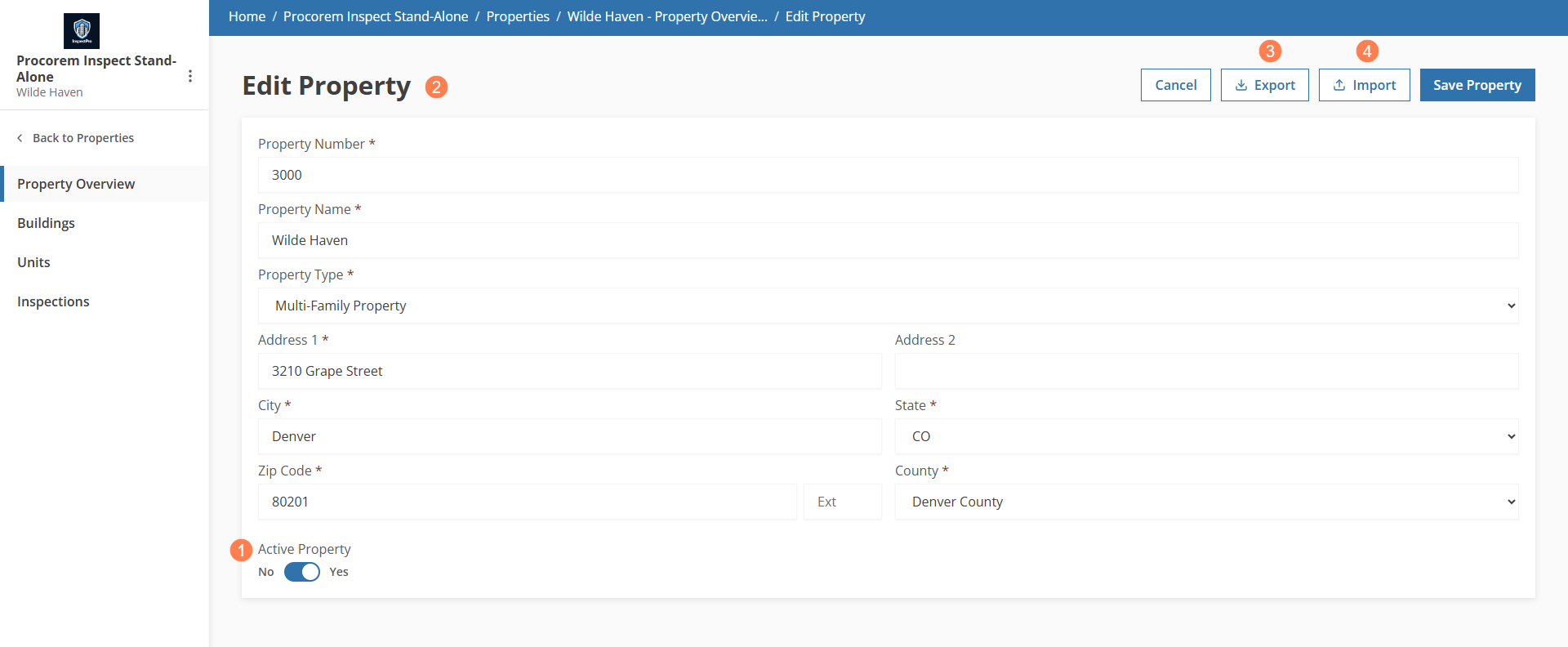Click the 'Address 1 *' label
Image resolution: width=1568 pixels, height=647 pixels.
293,340
